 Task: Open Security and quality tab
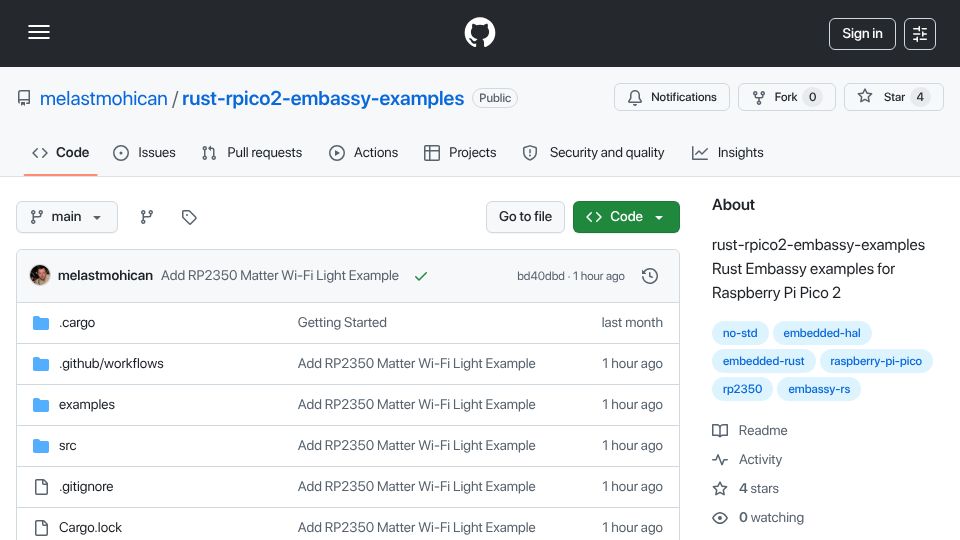[593, 152]
